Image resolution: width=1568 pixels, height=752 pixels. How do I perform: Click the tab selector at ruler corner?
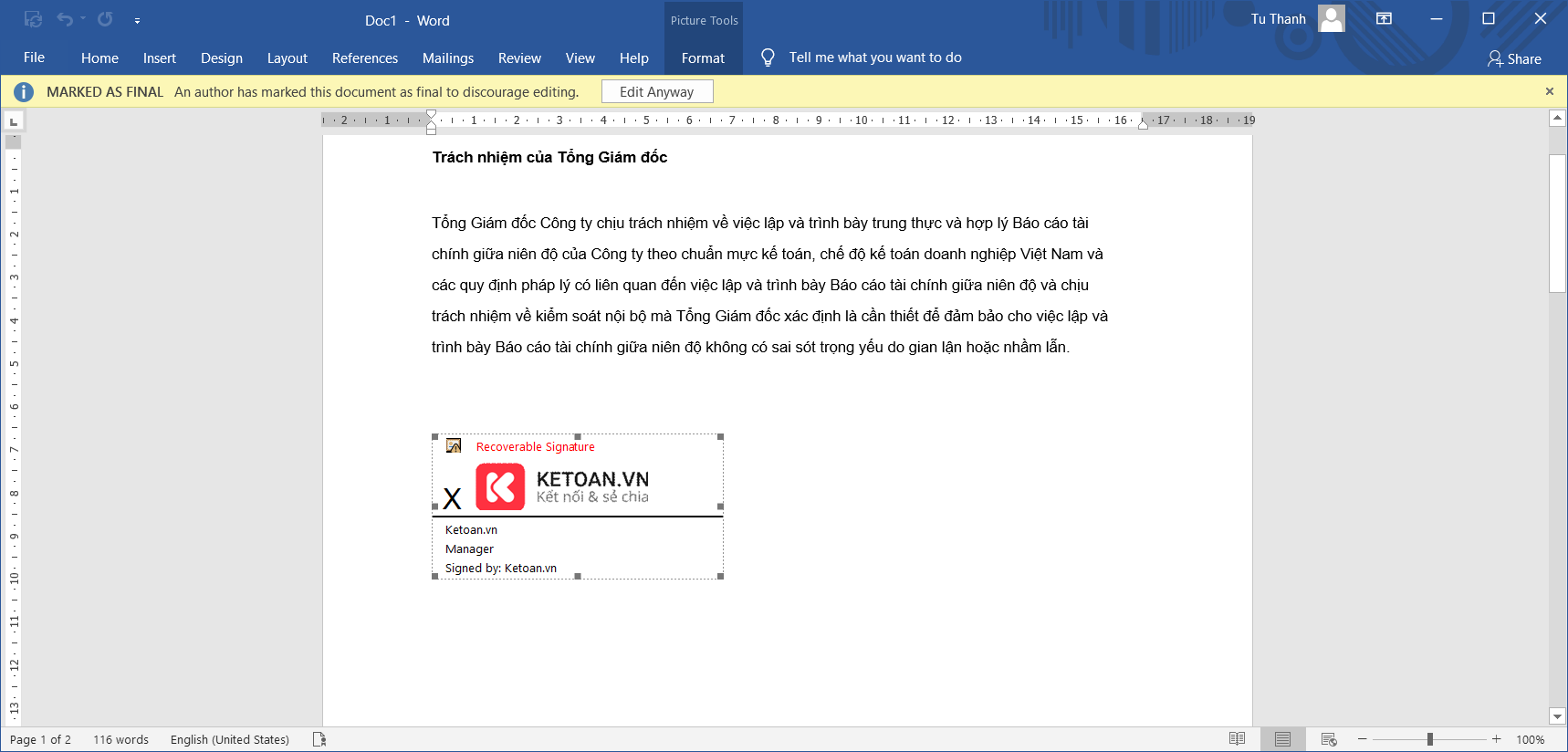point(14,121)
